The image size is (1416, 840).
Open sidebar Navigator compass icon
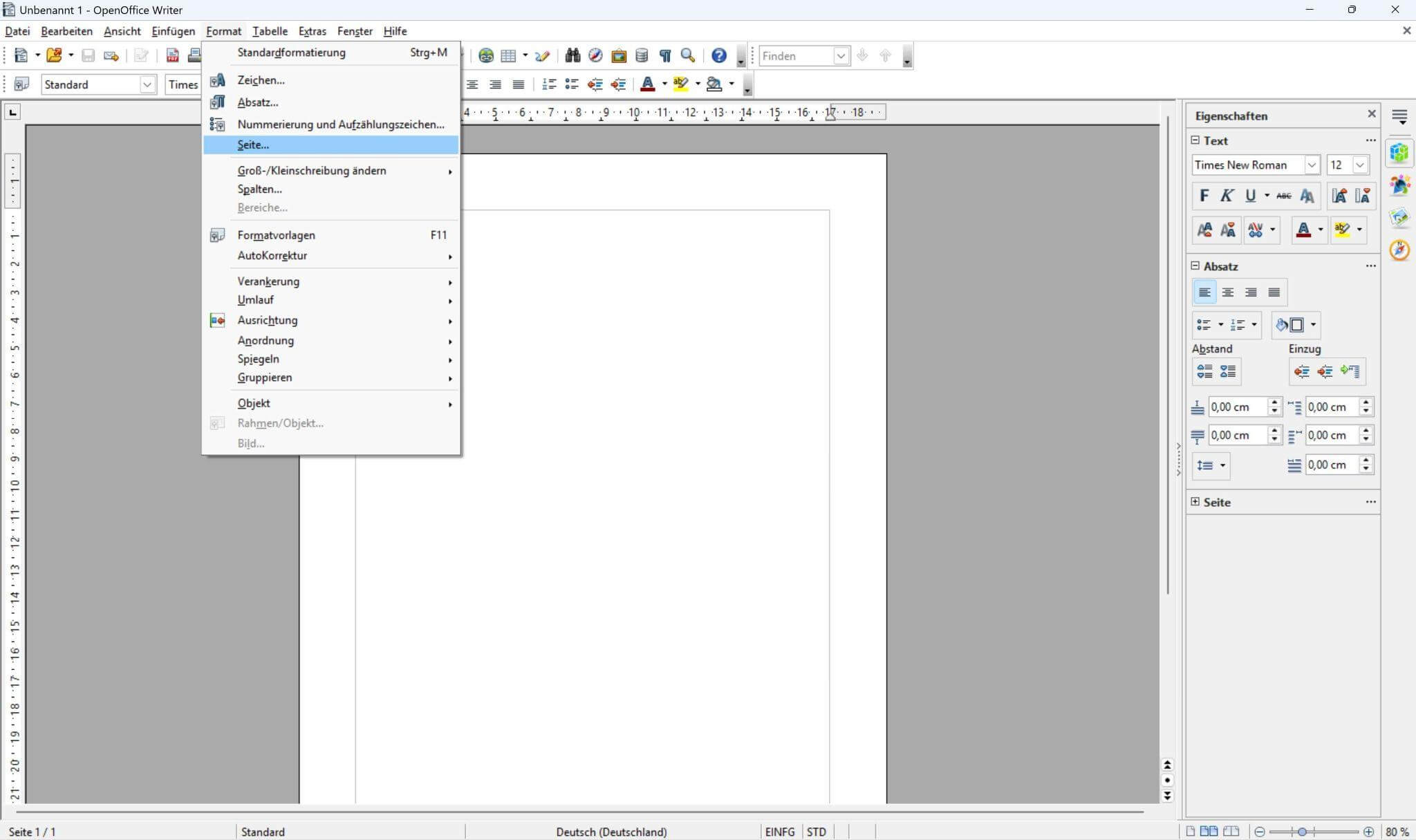[x=1399, y=250]
